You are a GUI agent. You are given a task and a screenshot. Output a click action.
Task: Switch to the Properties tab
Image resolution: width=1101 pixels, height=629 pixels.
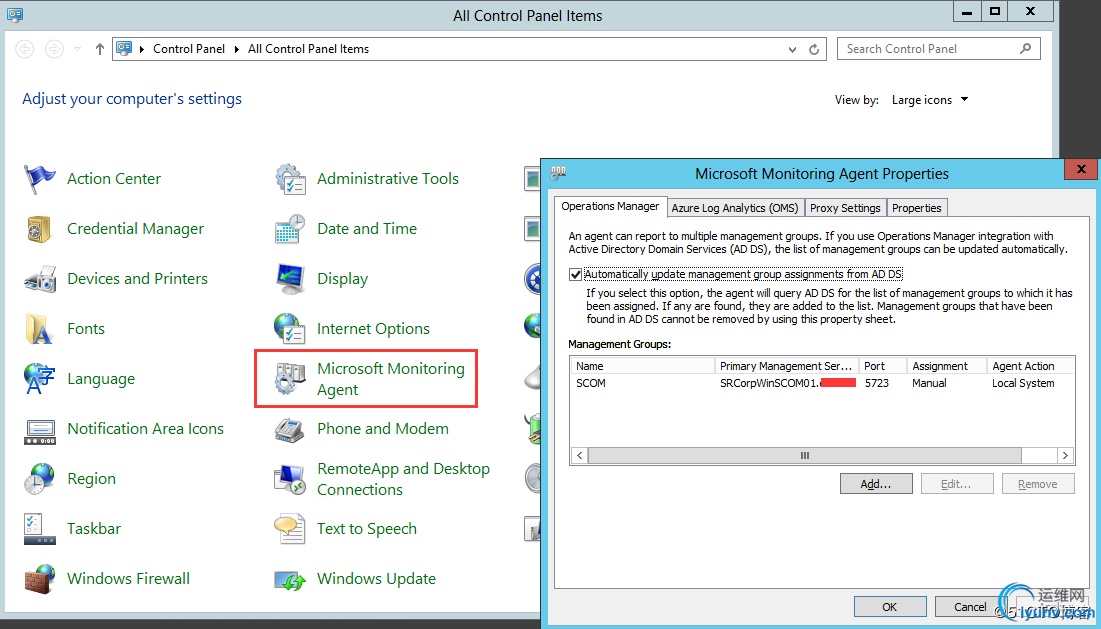click(916, 208)
